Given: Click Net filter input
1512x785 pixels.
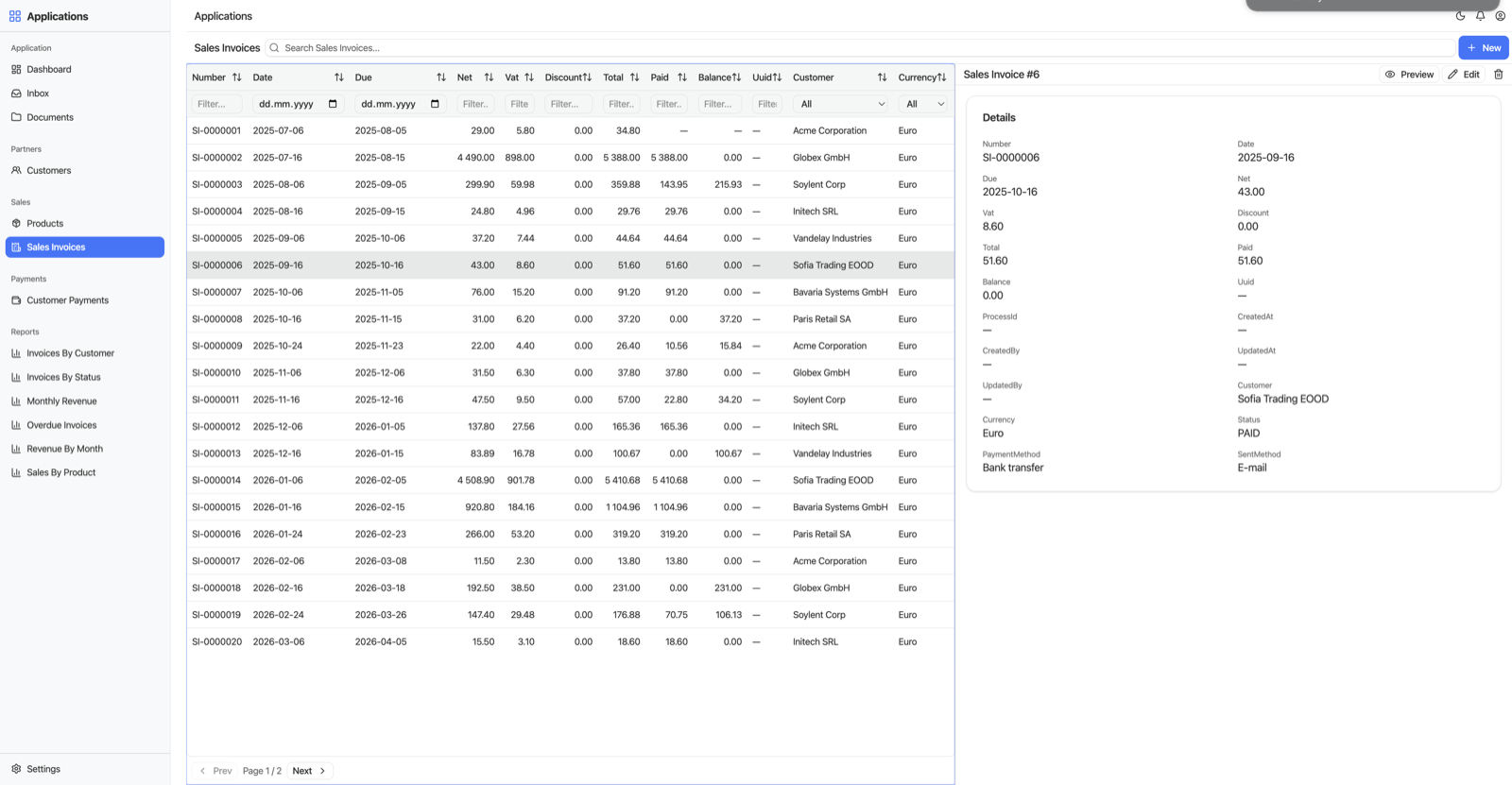Looking at the screenshot, I should [475, 104].
